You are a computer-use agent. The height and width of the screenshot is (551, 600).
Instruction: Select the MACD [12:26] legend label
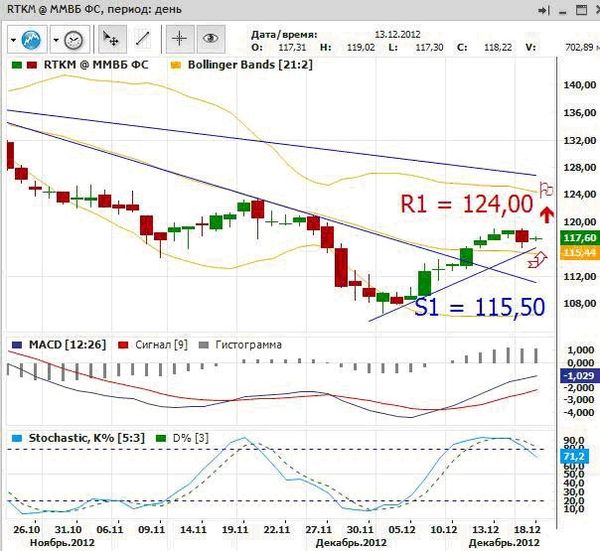pyautogui.click(x=67, y=345)
